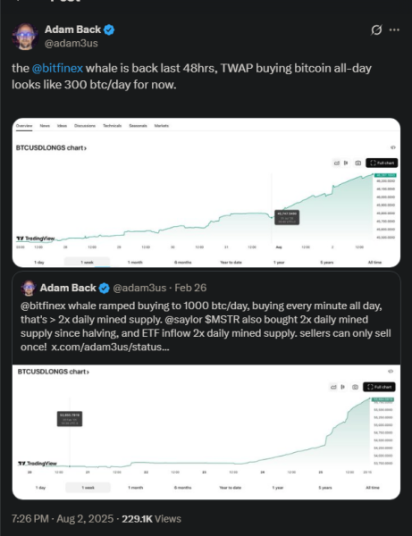Select the 1 week range in upper chart
412x536 pixels.
point(87,262)
